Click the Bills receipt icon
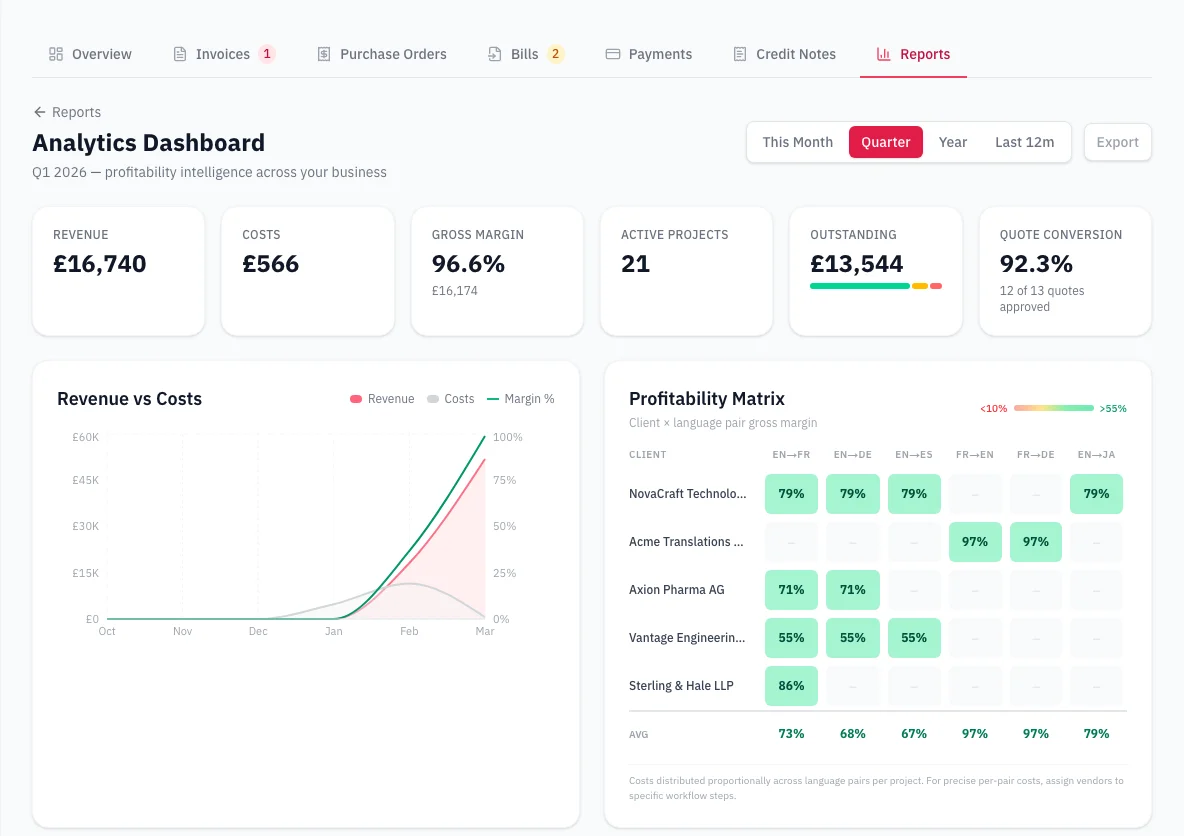This screenshot has height=836, width=1184. coord(494,54)
